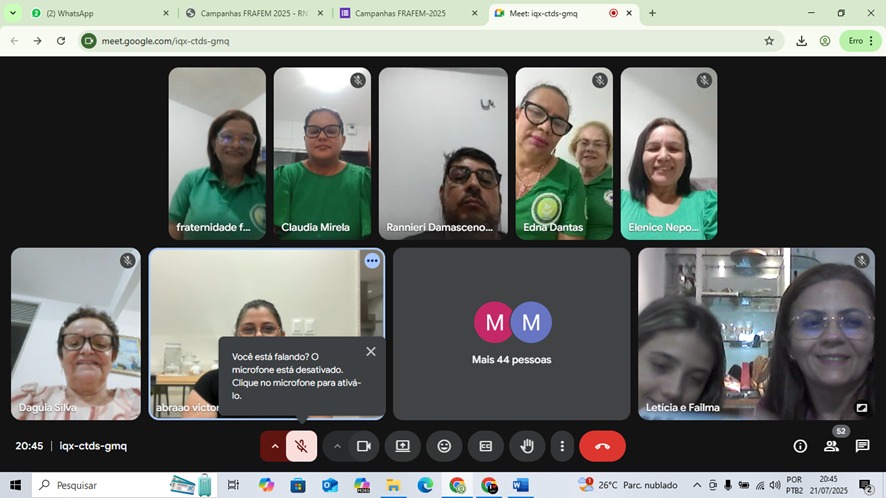Open the chat with everyone icon
The image size is (886, 498).
coord(862,446)
